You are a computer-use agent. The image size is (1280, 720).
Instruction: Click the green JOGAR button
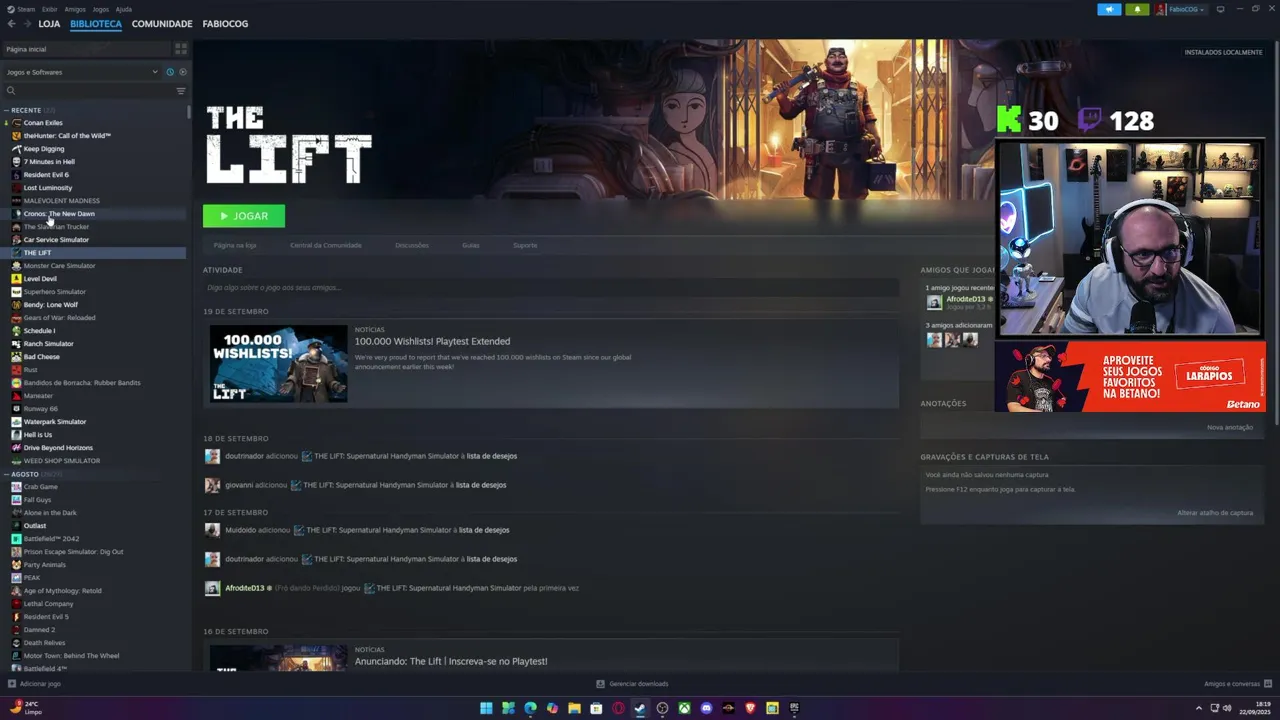tap(244, 216)
